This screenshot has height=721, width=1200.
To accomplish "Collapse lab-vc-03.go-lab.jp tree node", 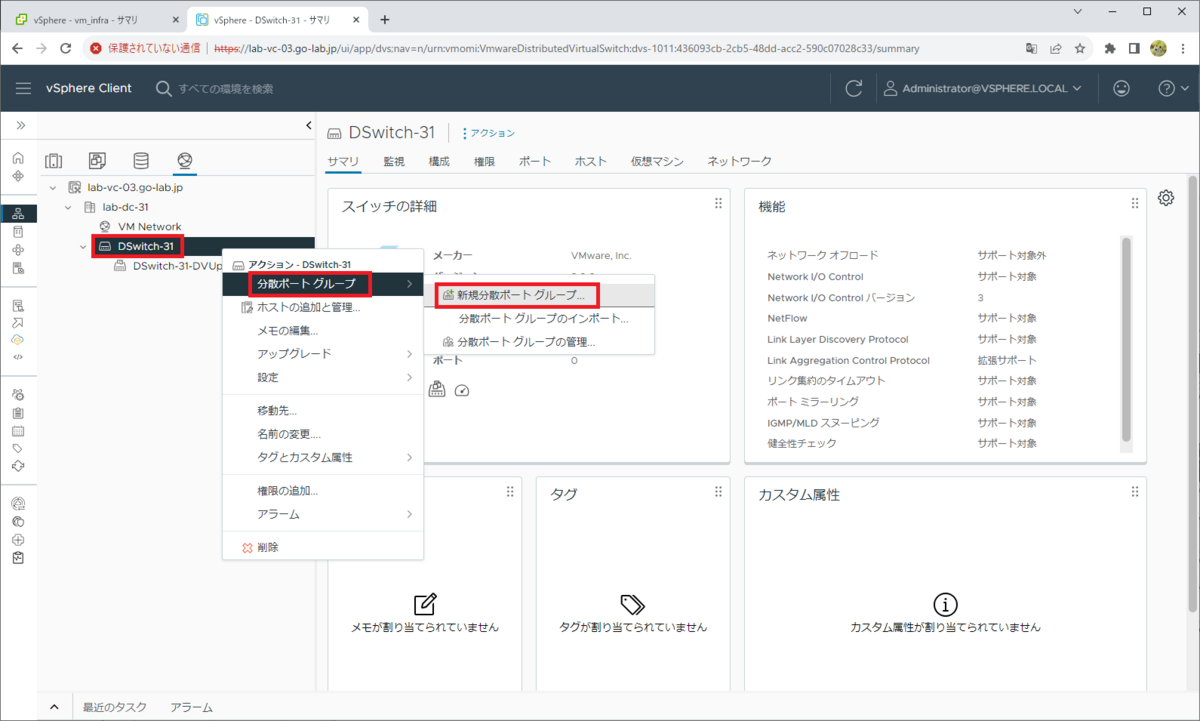I will tap(53, 187).
